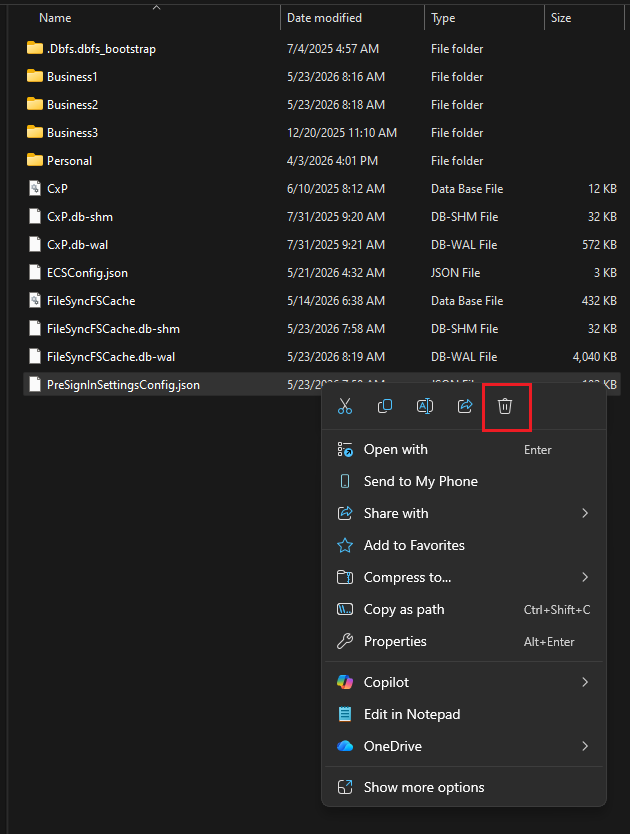Screen dimensions: 630x834
Task: Click the 572 KB size value
Action: [599, 244]
